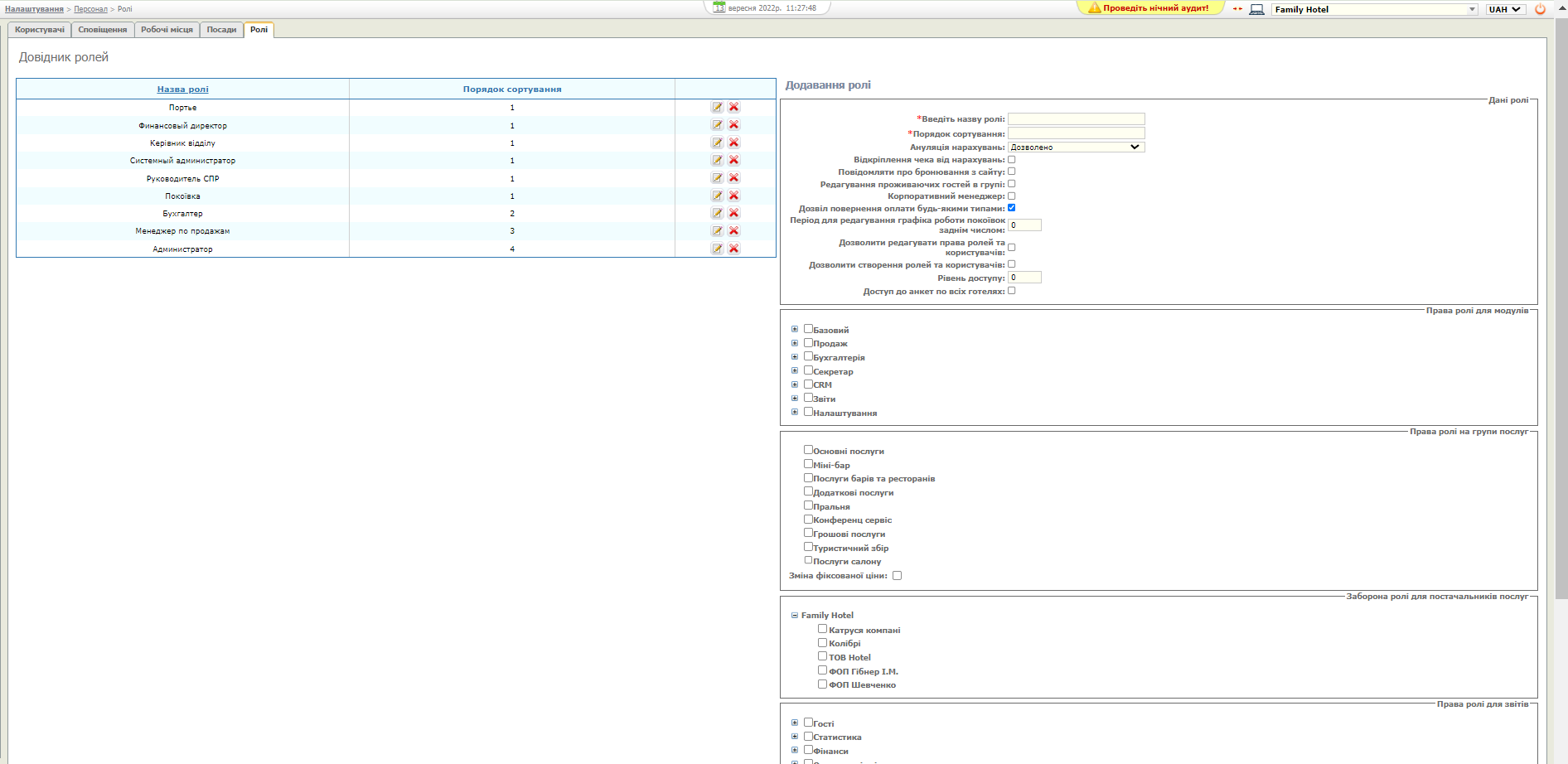Expand the Бухгалтерія module tree
The image size is (1568, 764).
tap(795, 357)
